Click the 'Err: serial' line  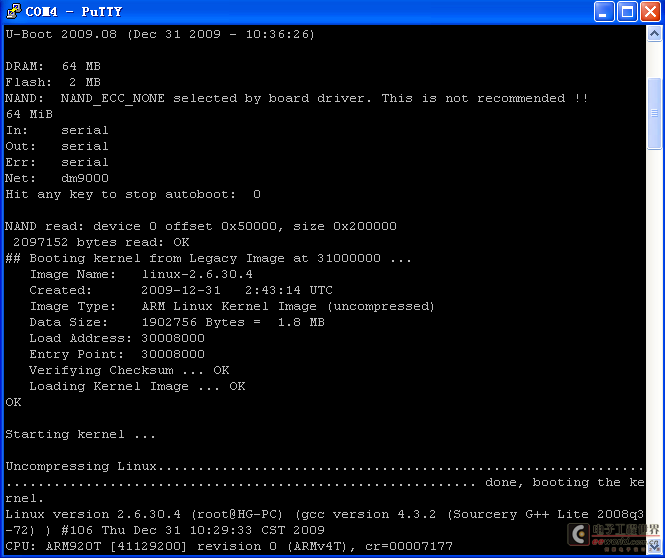(x=57, y=162)
